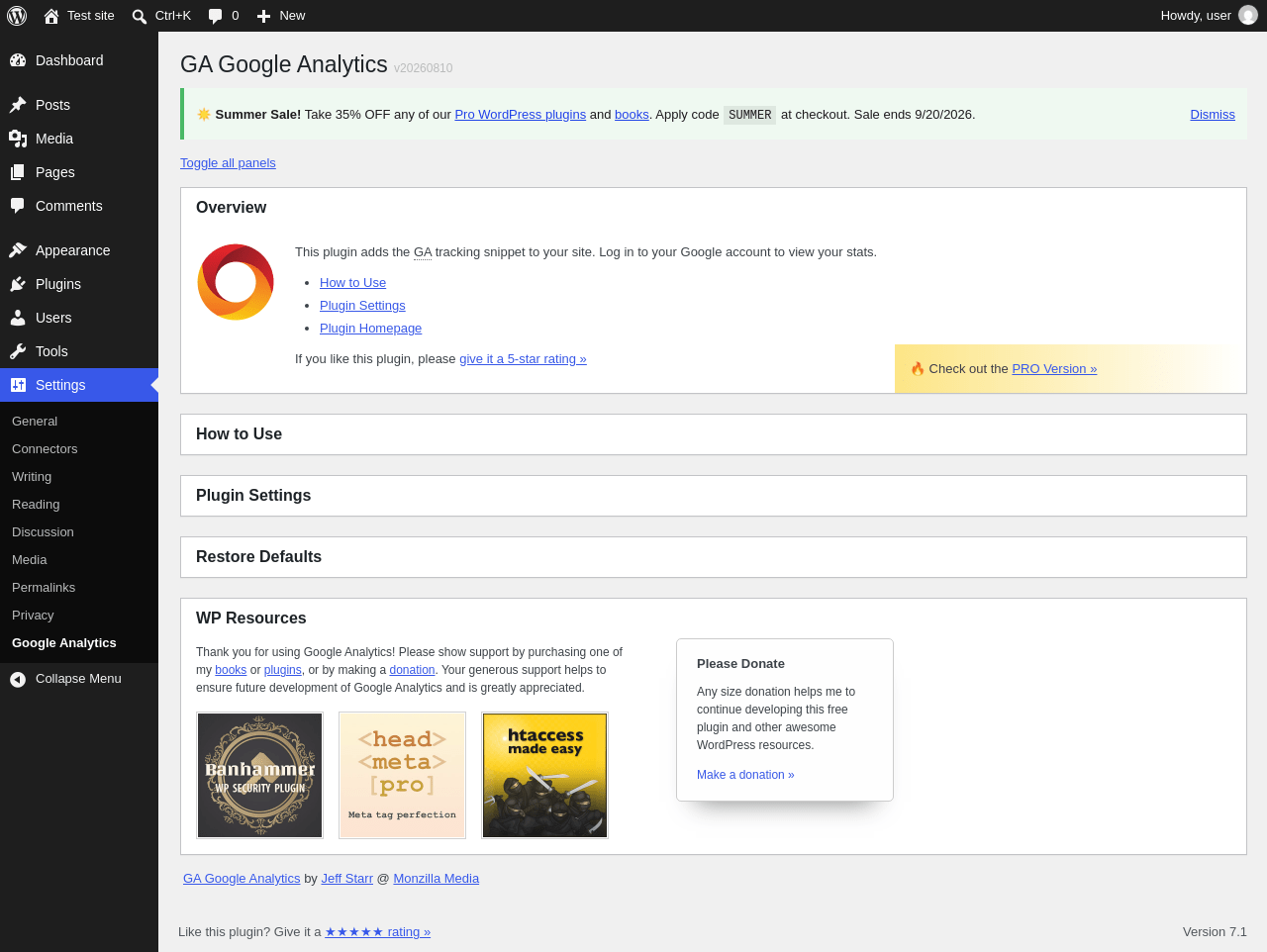Image resolution: width=1267 pixels, height=952 pixels.
Task: Follow the How to Use overview link
Action: pyautogui.click(x=352, y=283)
